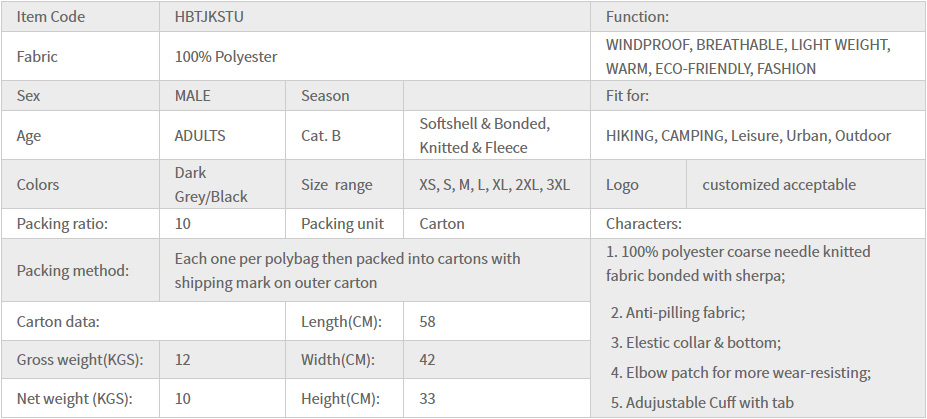
Task: Click the Season label cell
Action: click(x=325, y=96)
